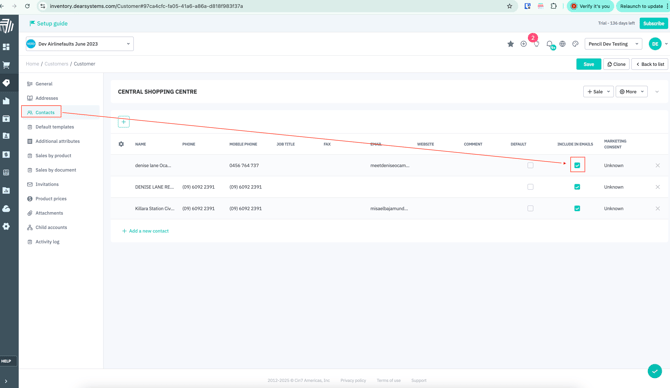Expand the user account dropdown arrow
The image size is (670, 388).
tap(666, 44)
